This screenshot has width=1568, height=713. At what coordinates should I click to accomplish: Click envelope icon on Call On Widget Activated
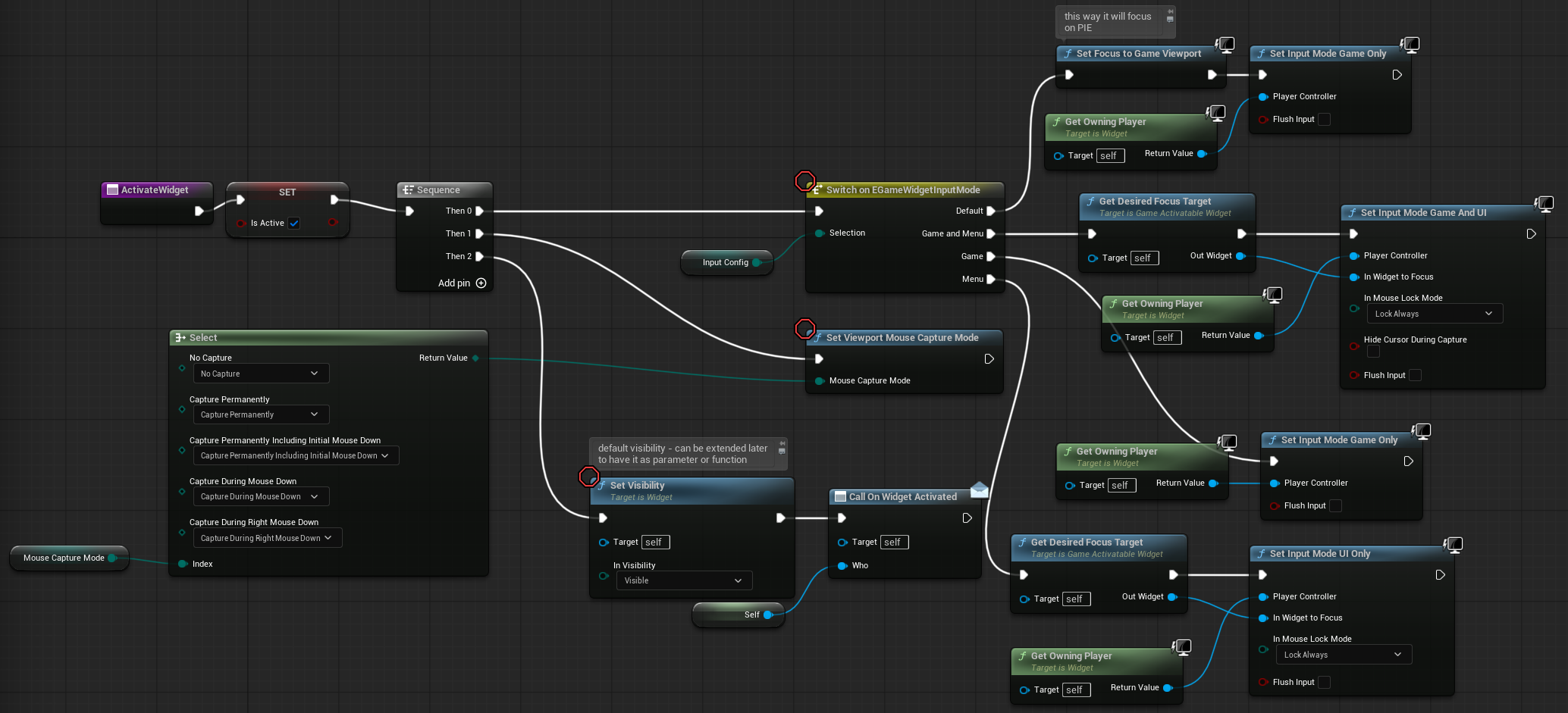click(979, 489)
